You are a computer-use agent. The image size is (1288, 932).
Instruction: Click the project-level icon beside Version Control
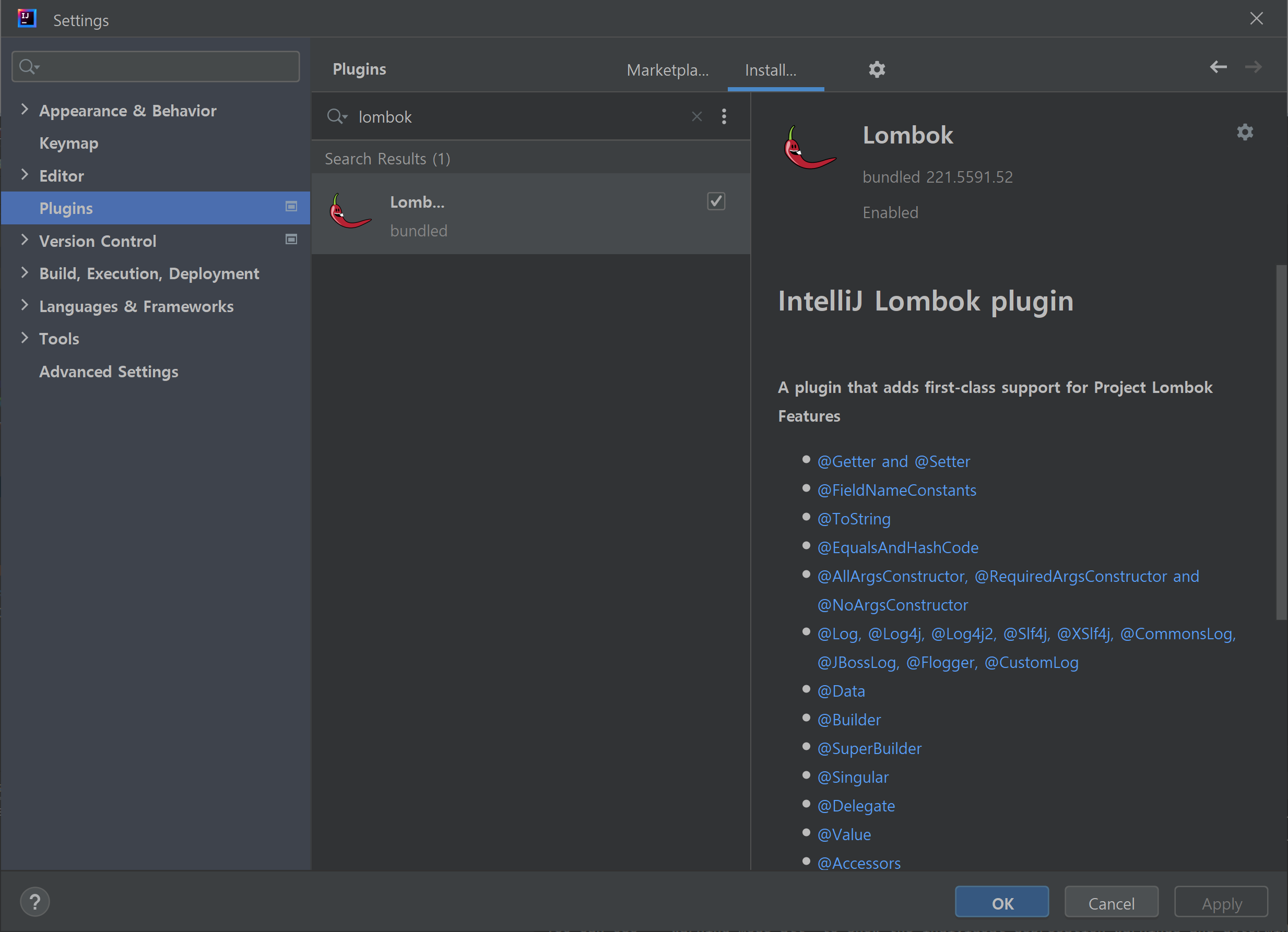(291, 240)
